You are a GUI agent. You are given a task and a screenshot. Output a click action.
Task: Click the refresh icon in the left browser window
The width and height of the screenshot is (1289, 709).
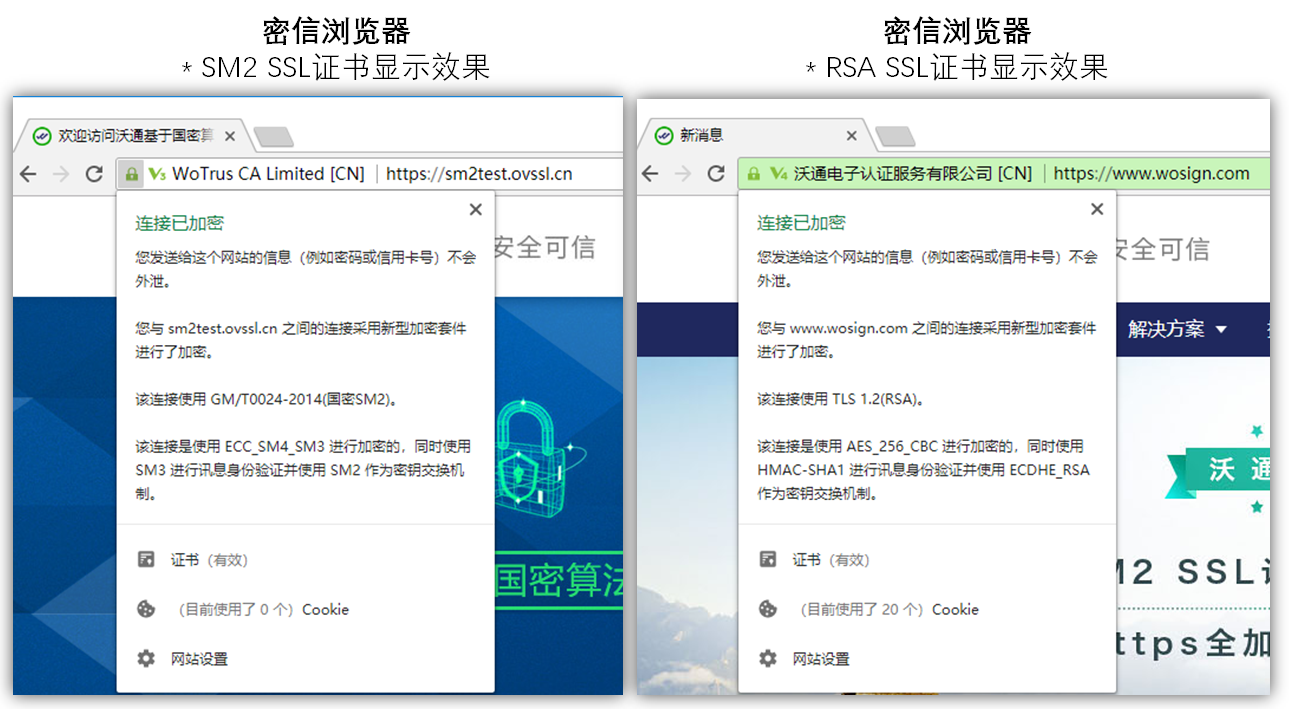point(94,172)
